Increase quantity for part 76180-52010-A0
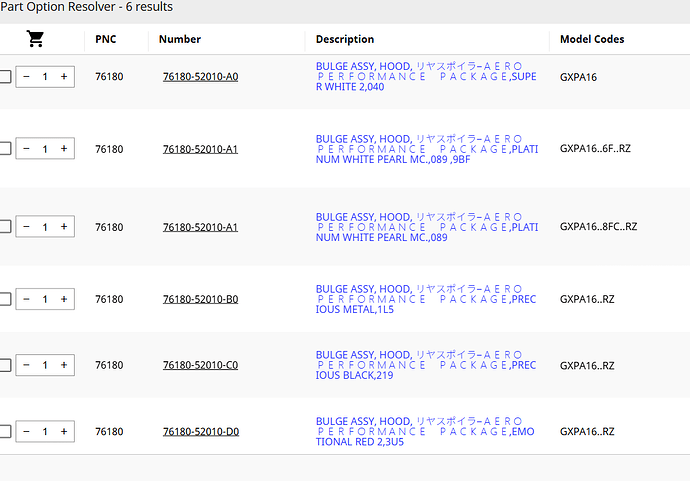 point(64,77)
